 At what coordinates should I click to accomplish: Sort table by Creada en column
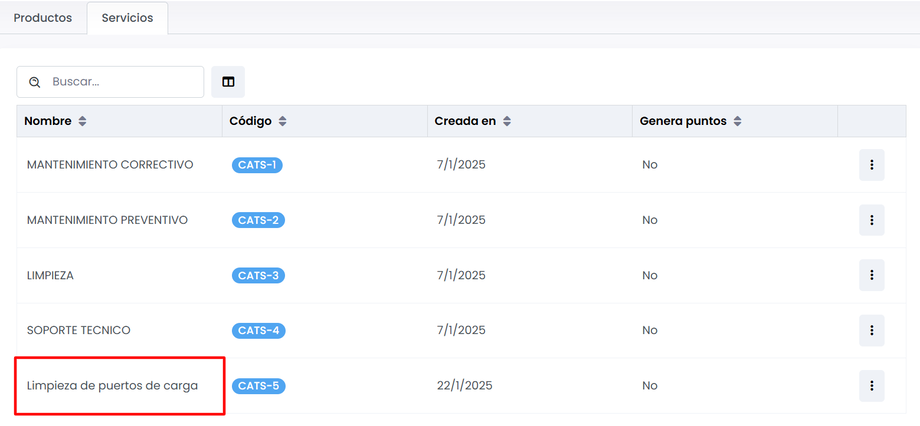[507, 121]
